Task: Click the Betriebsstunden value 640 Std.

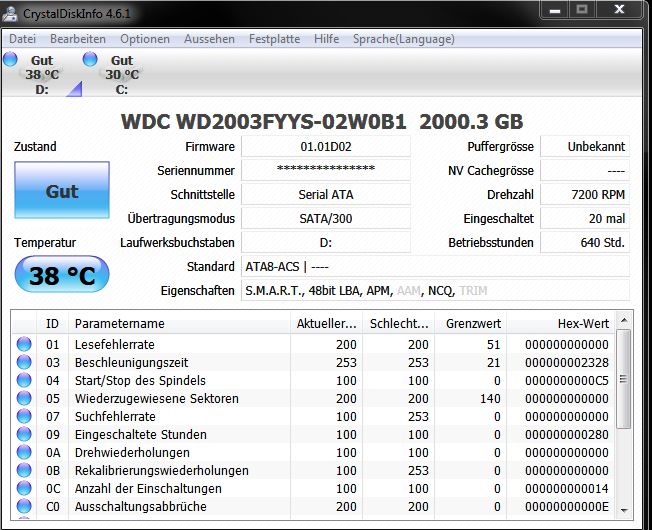Action: 585,242
